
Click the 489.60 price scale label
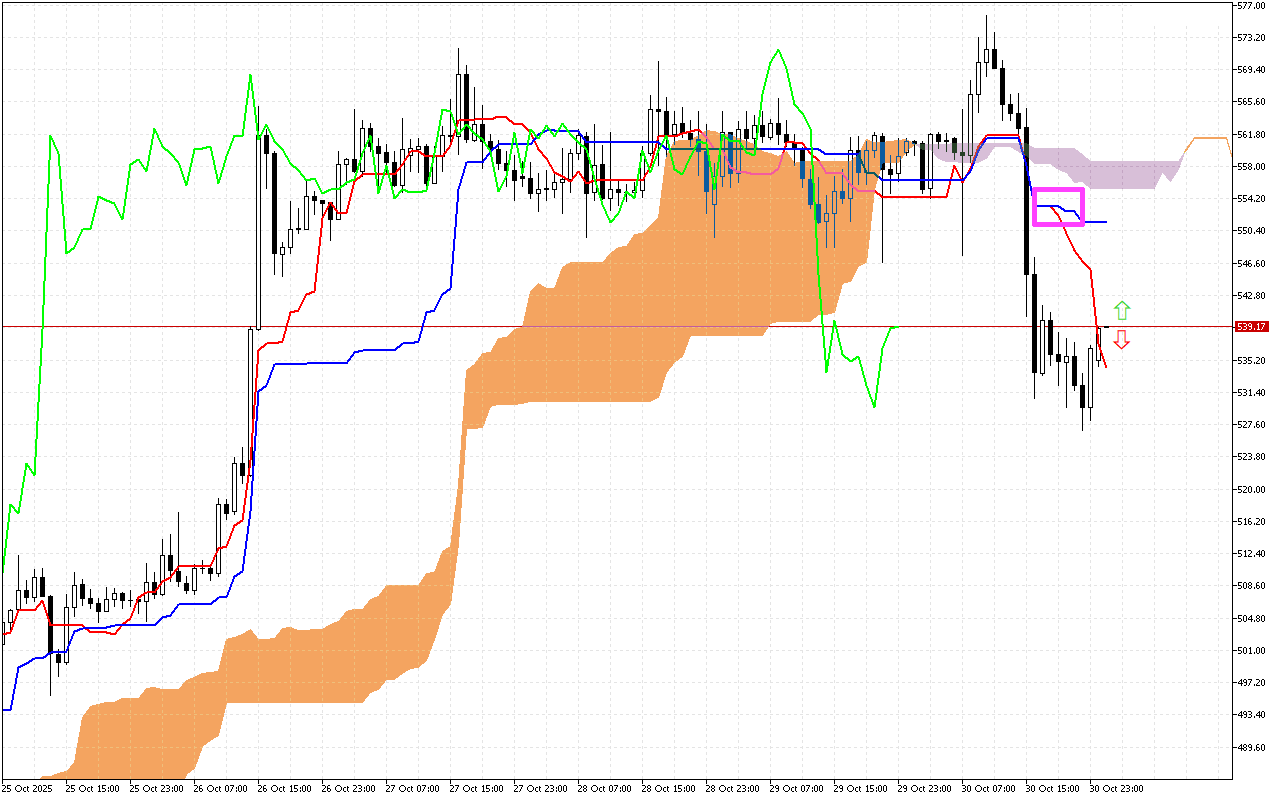tap(1252, 747)
